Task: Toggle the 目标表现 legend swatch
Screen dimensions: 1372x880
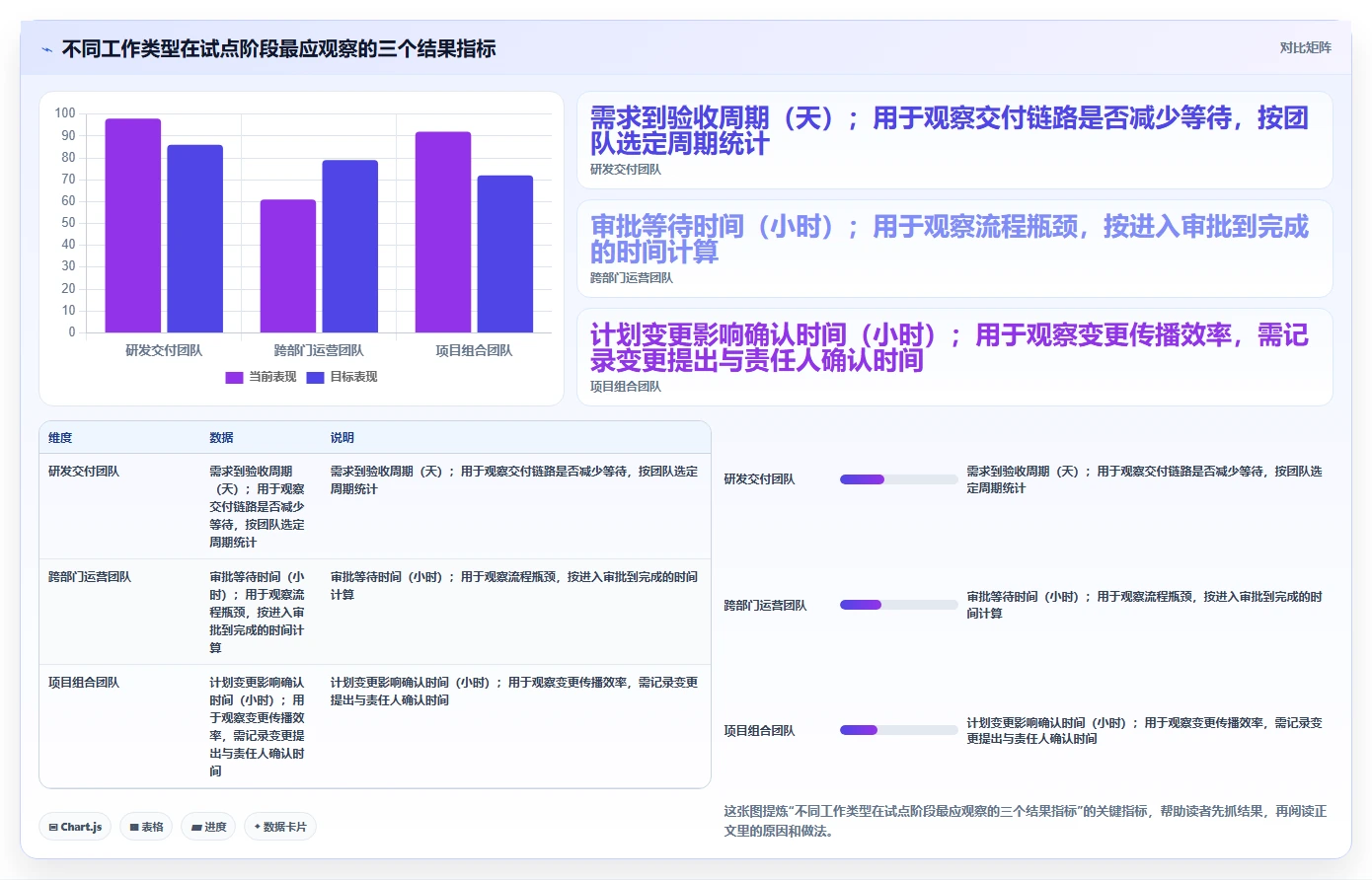Action: [315, 377]
